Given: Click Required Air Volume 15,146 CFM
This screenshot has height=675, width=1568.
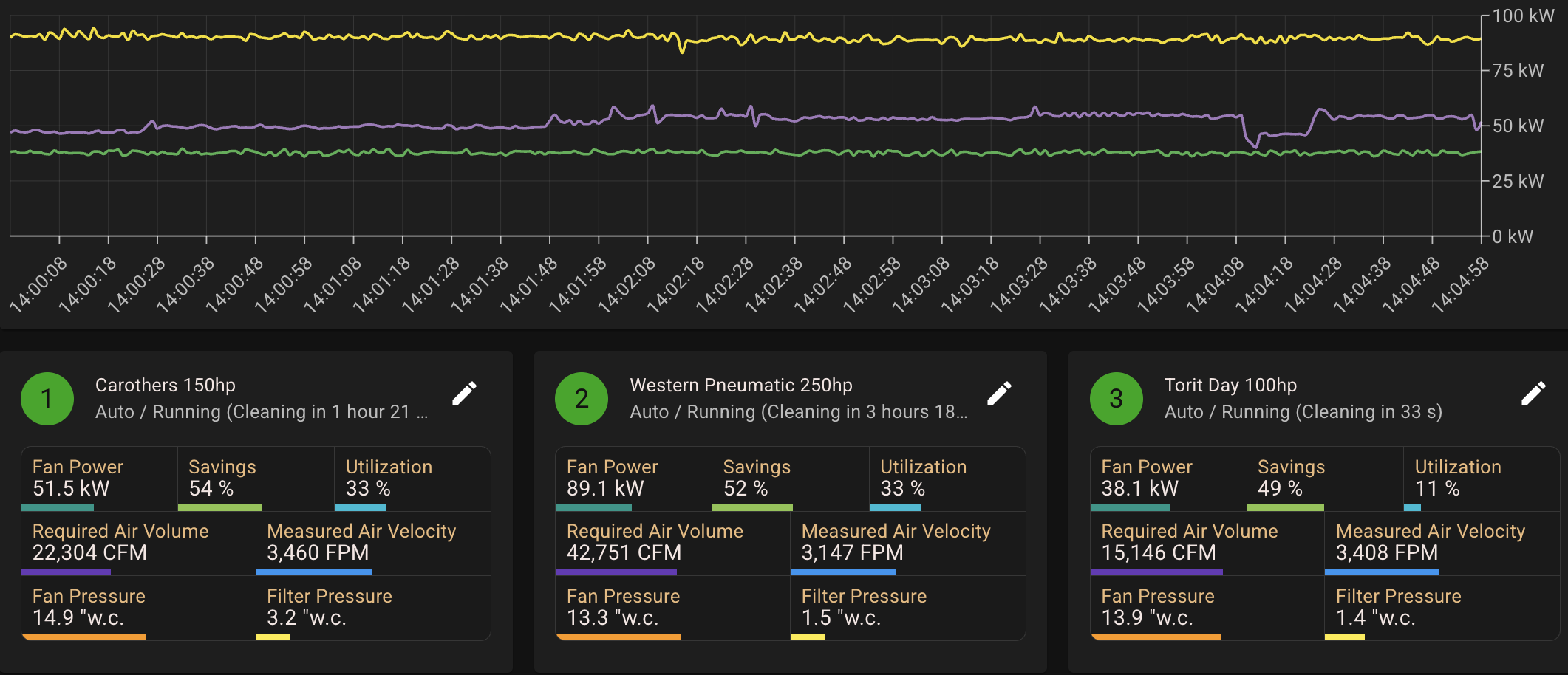Looking at the screenshot, I should point(1207,544).
